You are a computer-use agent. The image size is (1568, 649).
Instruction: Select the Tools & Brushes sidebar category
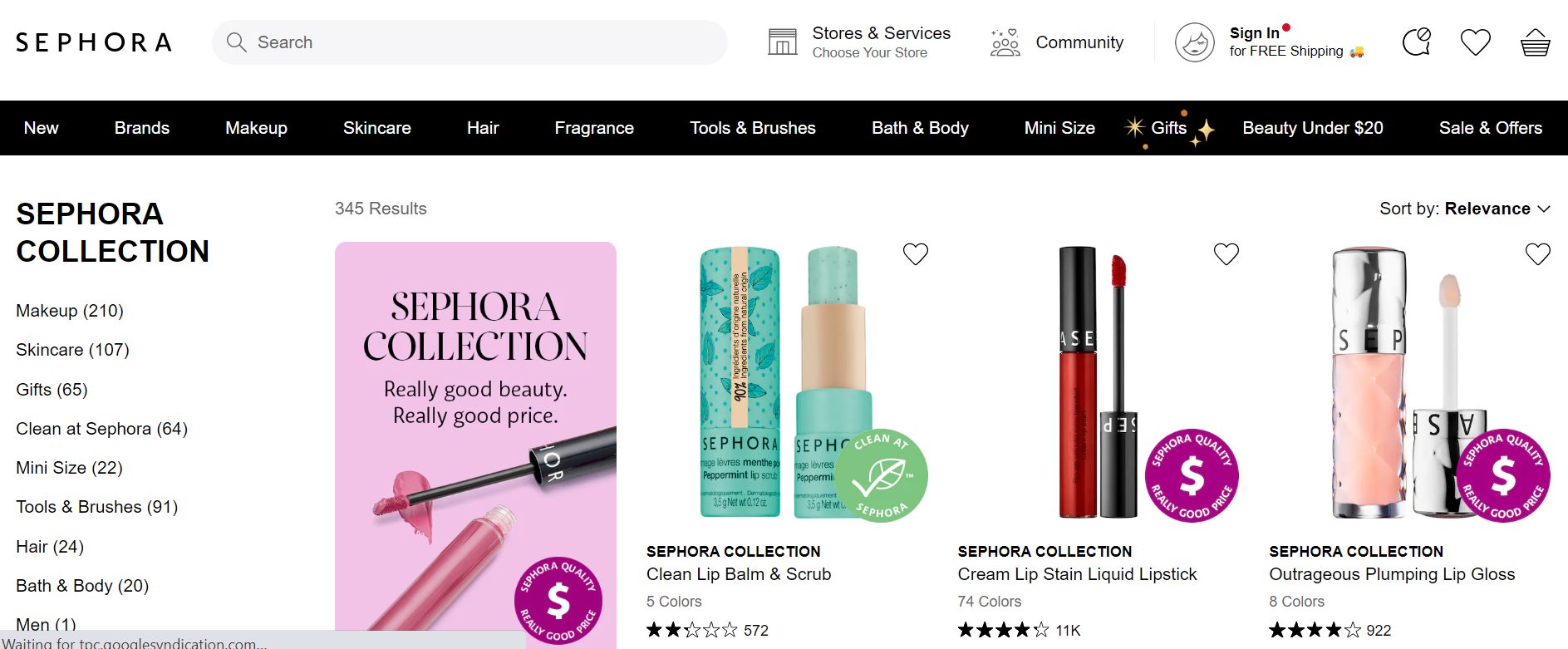96,507
